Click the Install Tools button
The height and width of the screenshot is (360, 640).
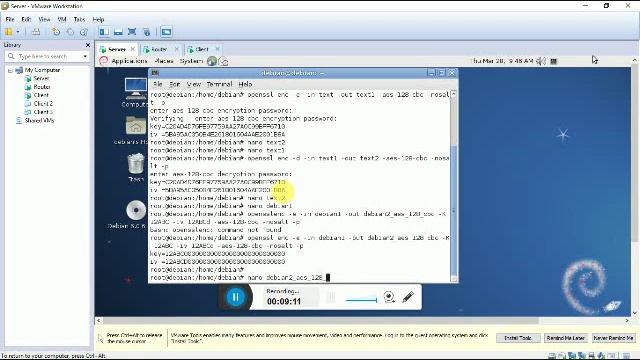click(518, 338)
